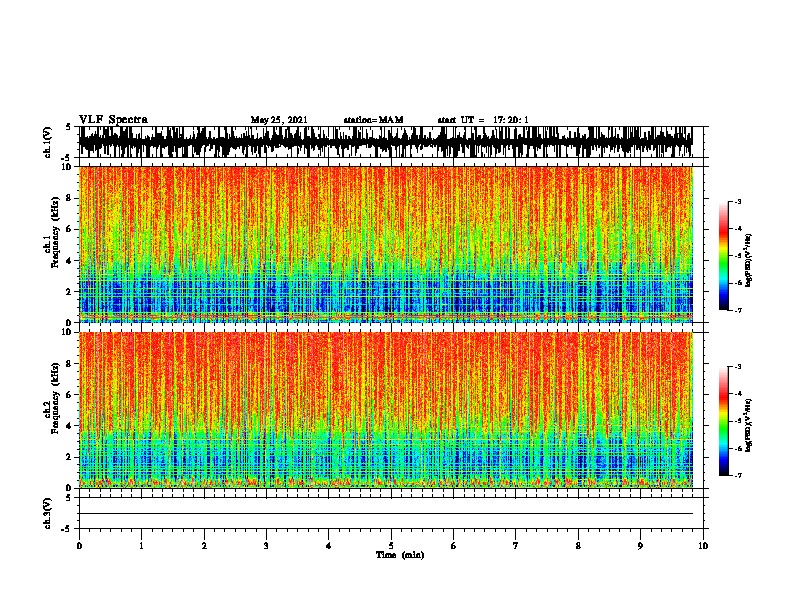Click the ch.1 waveform strip at top
This screenshot has width=792, height=612.
click(x=386, y=142)
